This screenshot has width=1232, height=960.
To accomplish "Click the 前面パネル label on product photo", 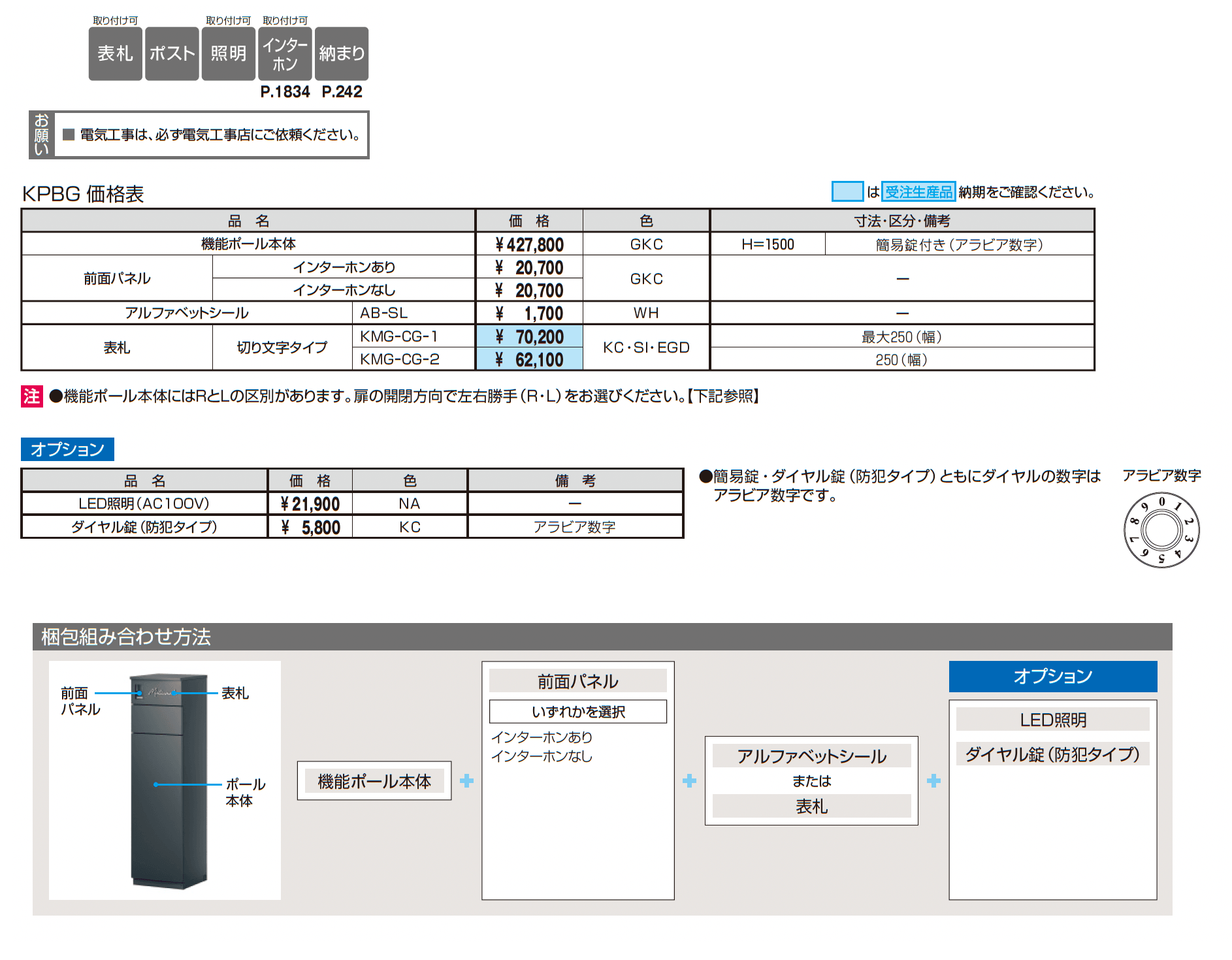I will 80,701.
